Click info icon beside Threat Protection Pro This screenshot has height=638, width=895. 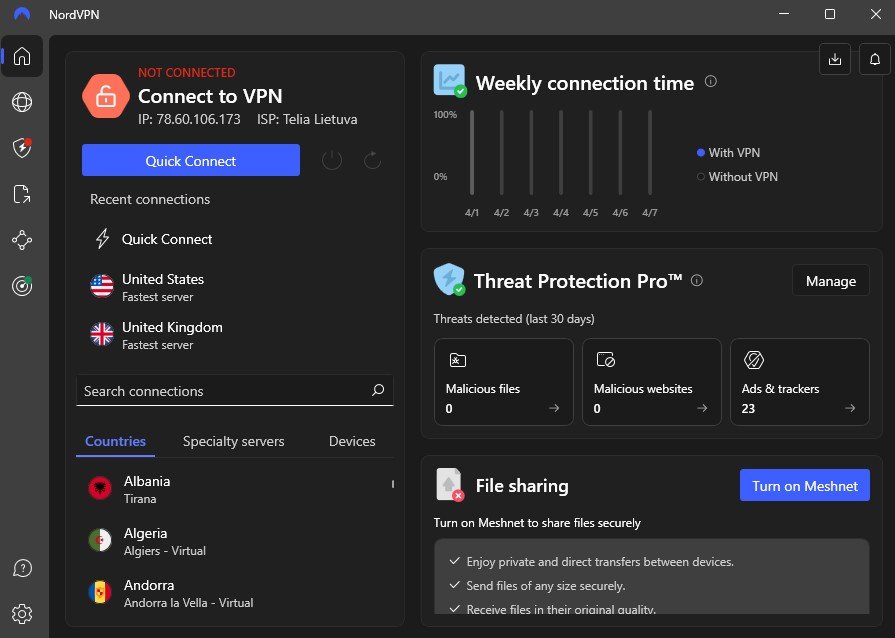click(x=696, y=280)
